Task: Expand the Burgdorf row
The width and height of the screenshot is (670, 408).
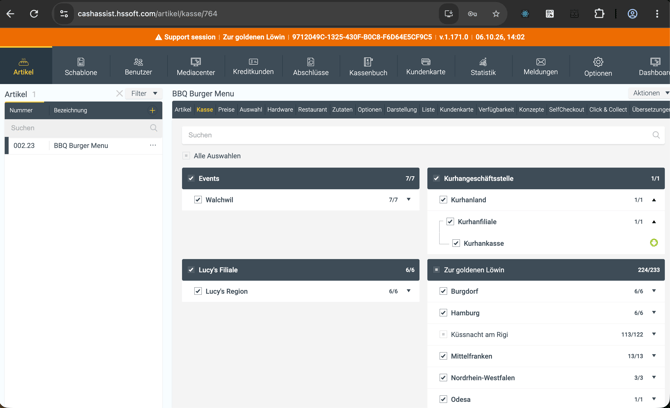Action: pyautogui.click(x=654, y=291)
